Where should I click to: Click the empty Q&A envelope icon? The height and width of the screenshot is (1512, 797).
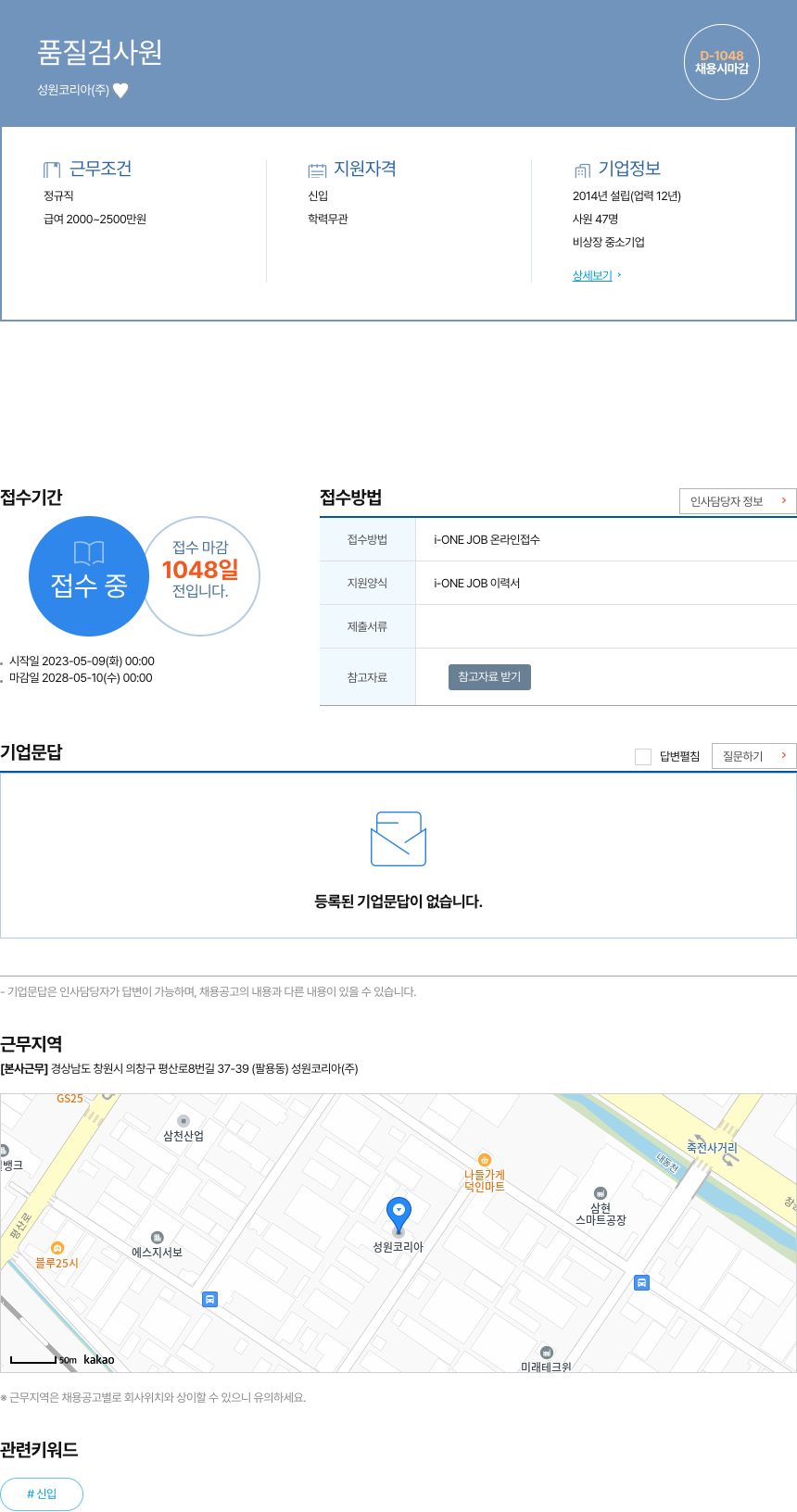click(x=398, y=838)
